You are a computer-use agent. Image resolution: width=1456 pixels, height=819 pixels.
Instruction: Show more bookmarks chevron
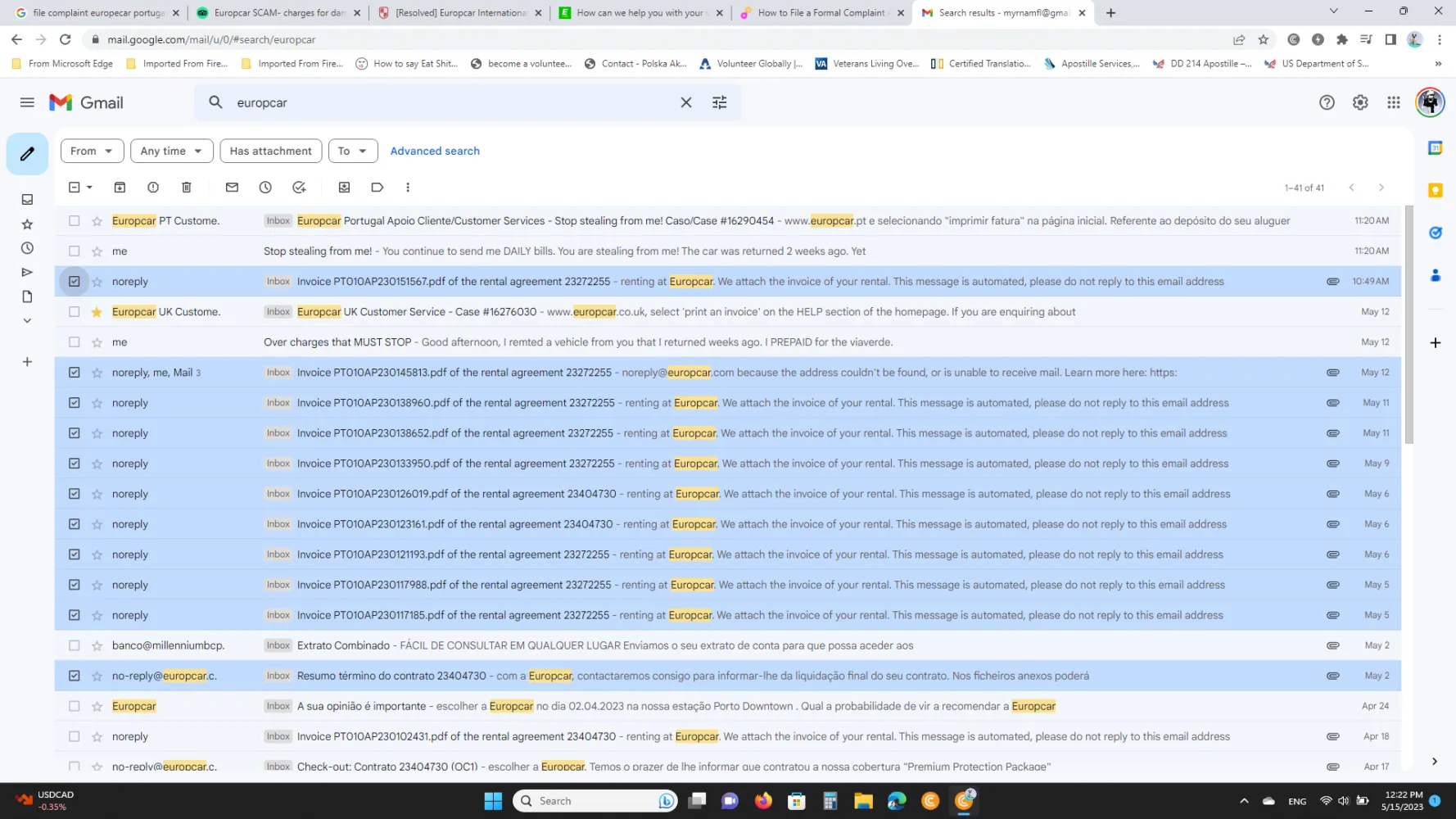1438,63
